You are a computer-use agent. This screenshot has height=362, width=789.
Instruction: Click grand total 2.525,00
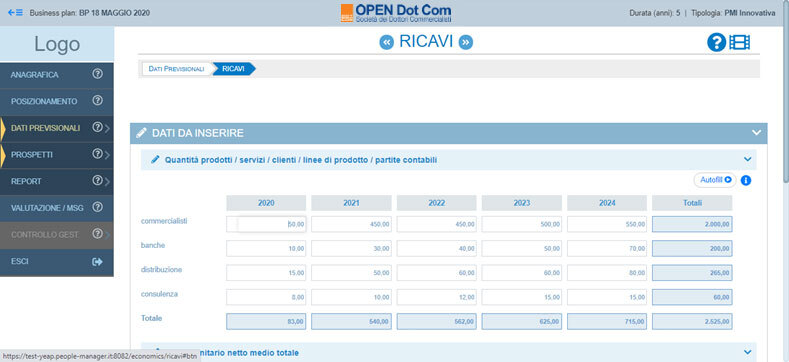click(x=692, y=321)
